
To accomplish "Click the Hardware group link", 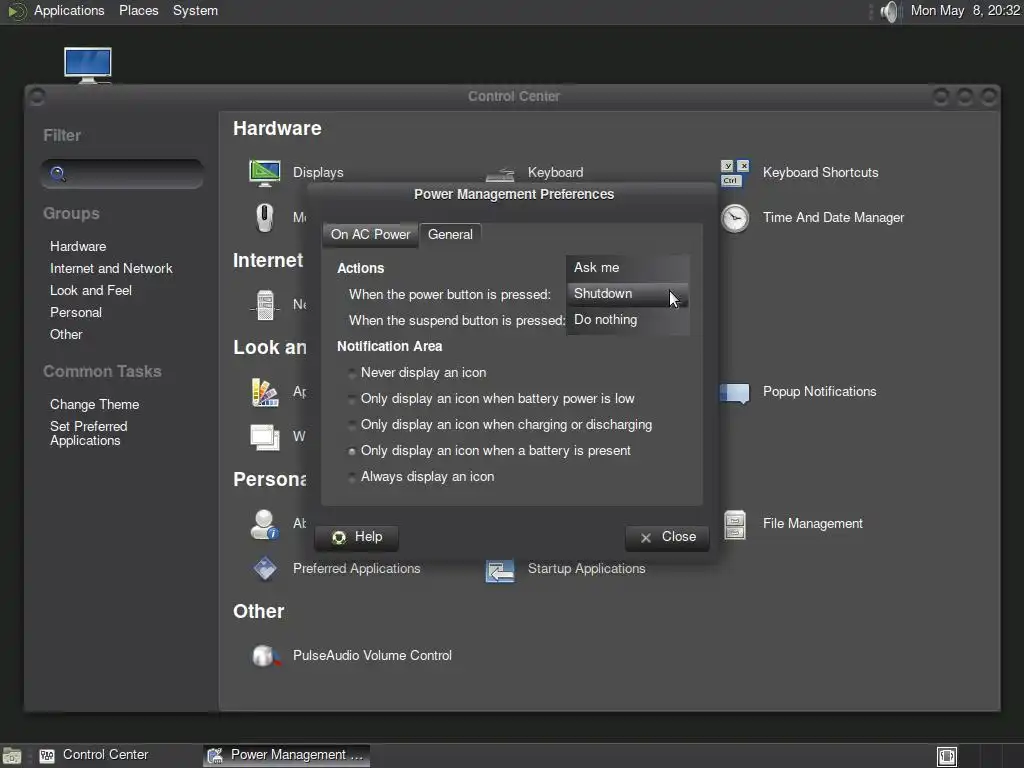I will tap(78, 247).
